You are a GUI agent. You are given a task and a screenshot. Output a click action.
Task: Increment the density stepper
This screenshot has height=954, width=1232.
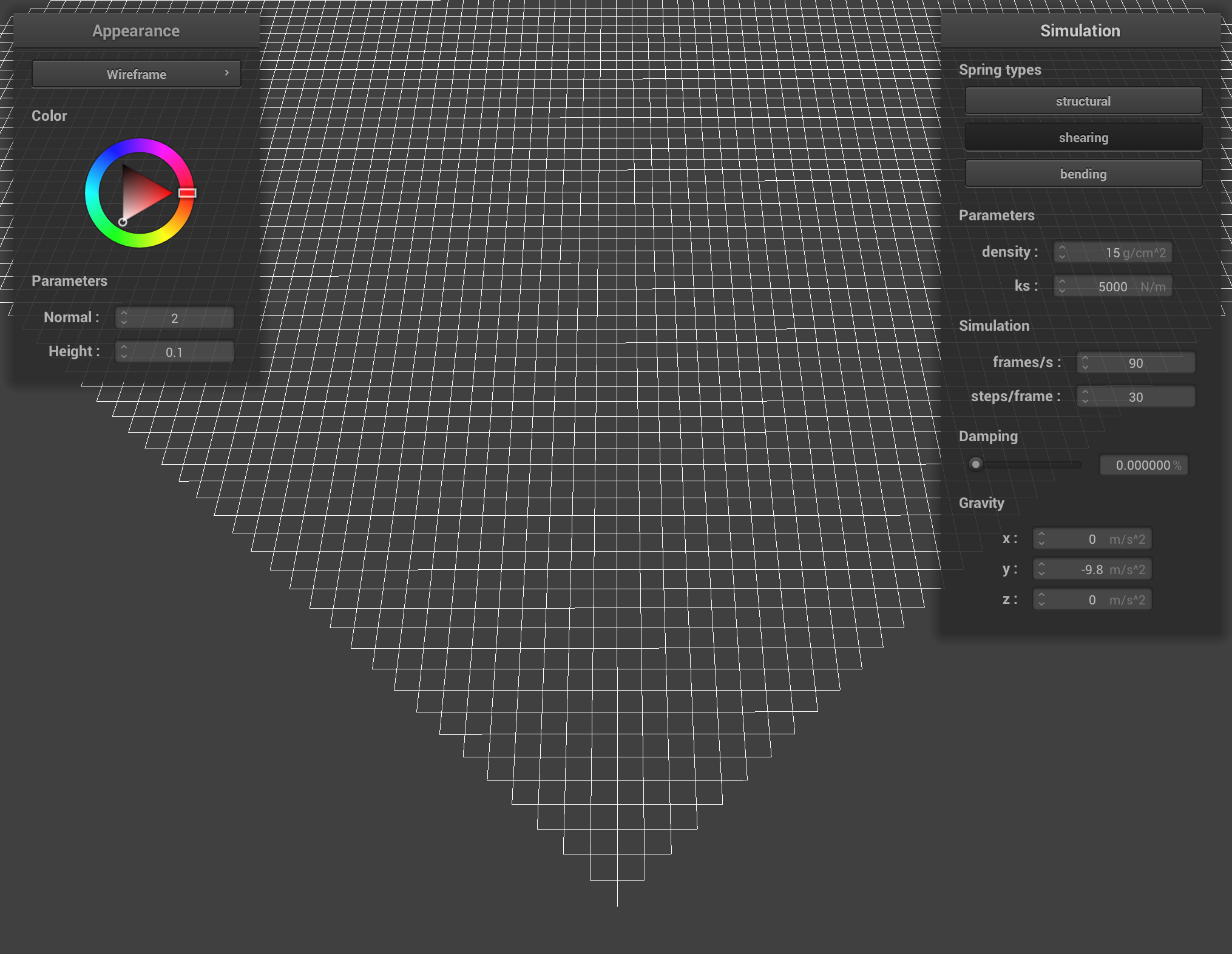click(1063, 248)
